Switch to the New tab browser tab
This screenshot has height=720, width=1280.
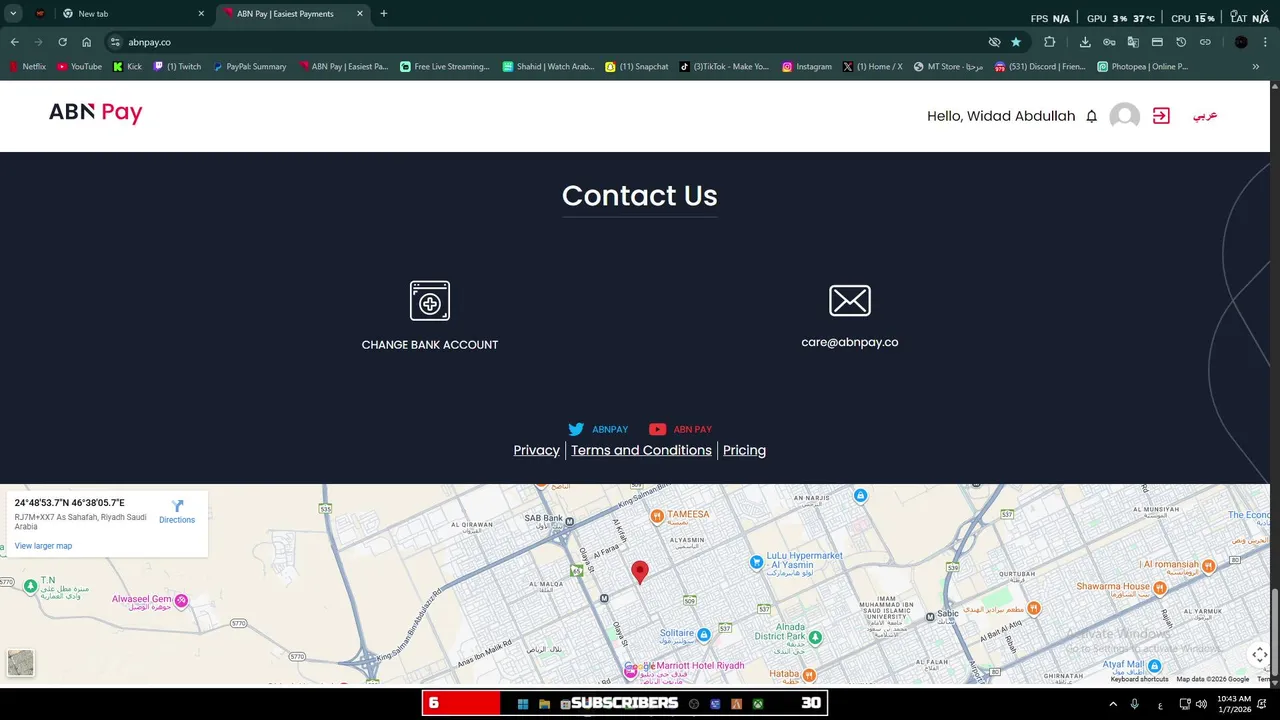point(132,14)
